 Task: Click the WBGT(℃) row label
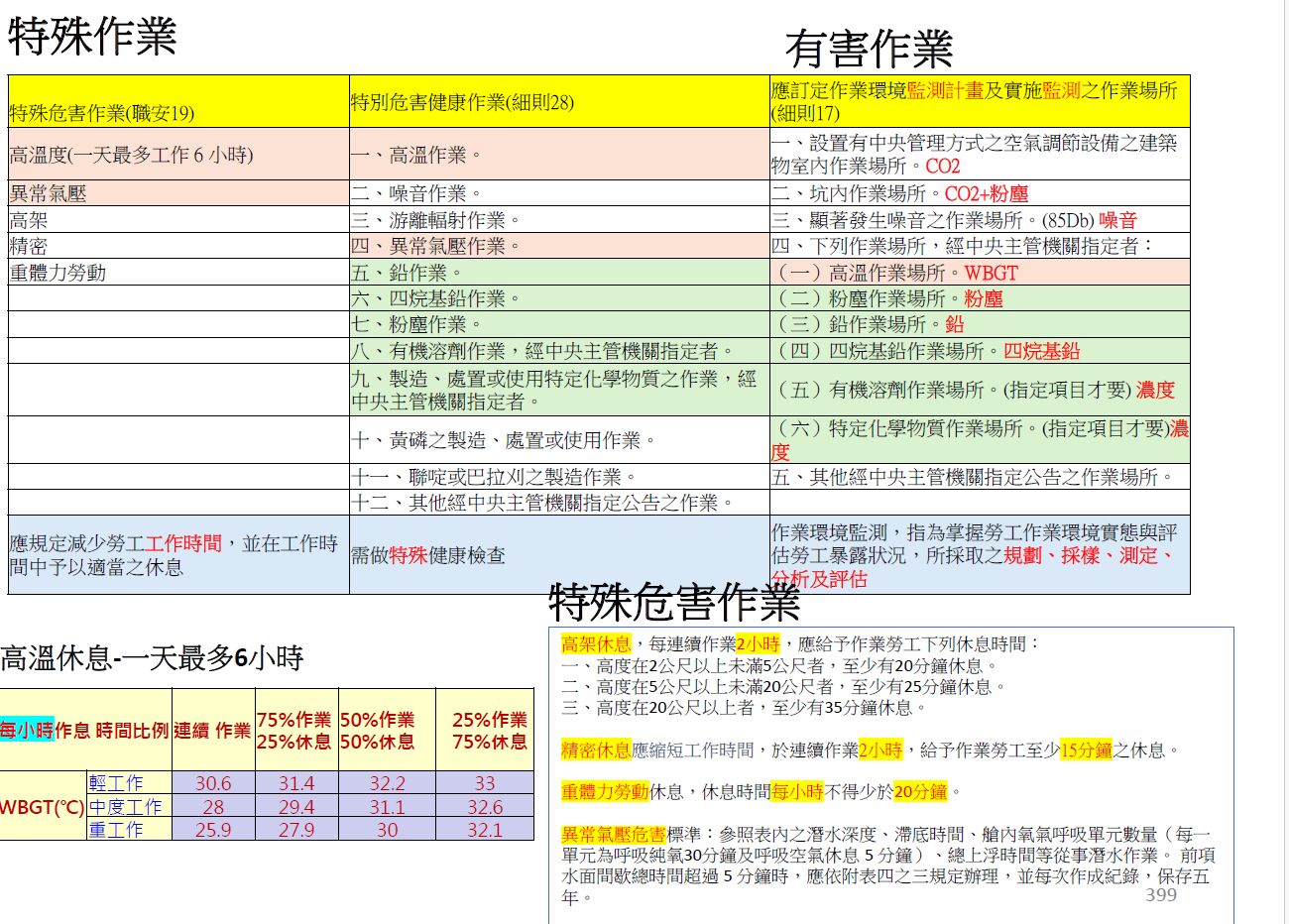pos(42,807)
